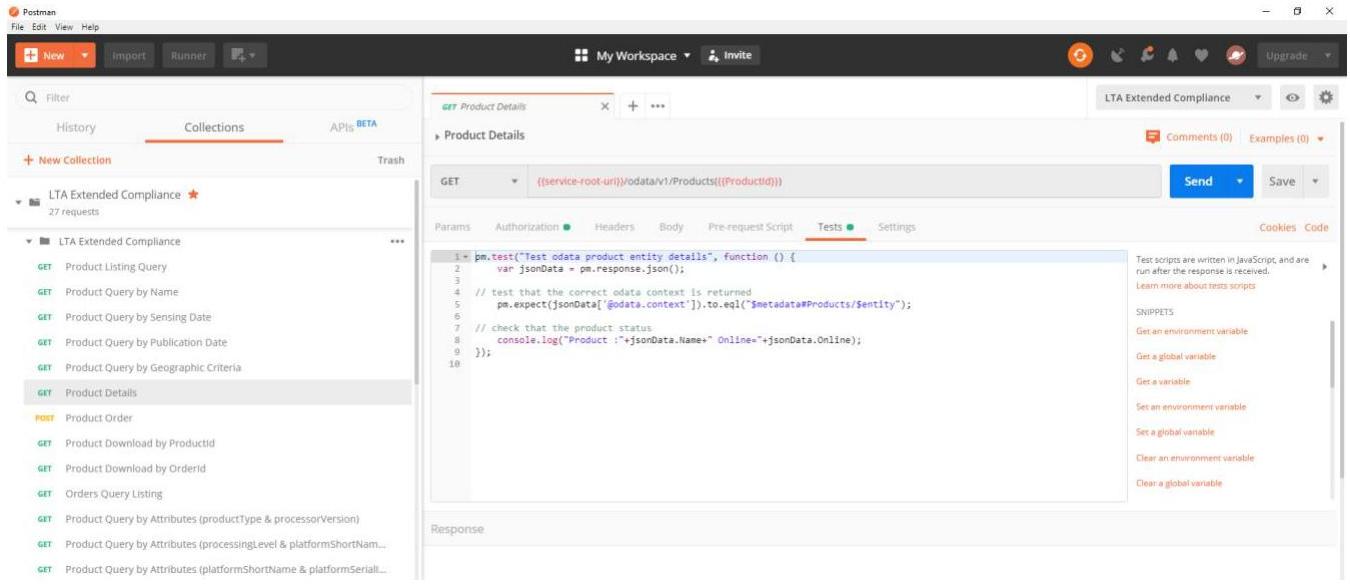
Task: Open tab options ellipsis menu
Action: tap(658, 105)
